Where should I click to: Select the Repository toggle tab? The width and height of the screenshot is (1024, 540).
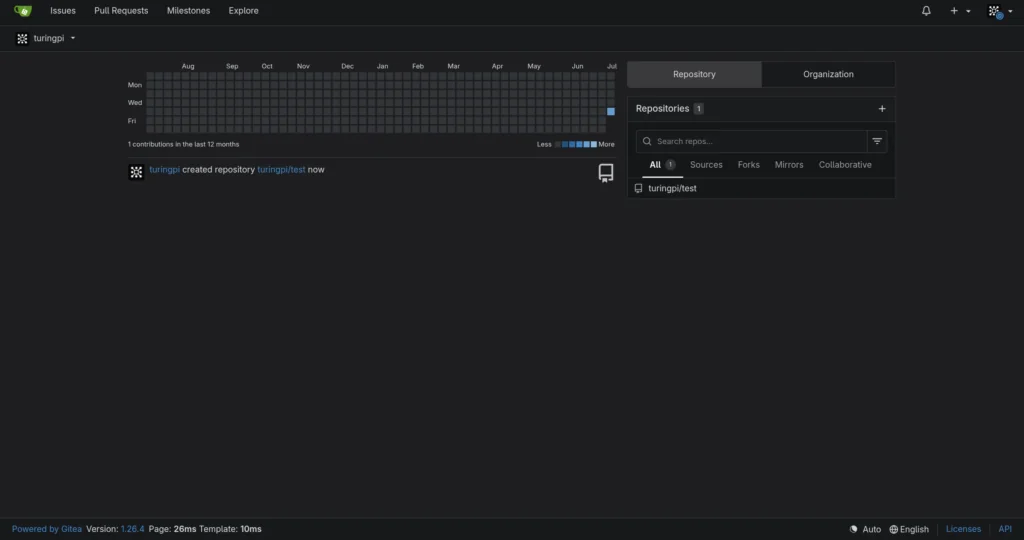[x=694, y=74]
